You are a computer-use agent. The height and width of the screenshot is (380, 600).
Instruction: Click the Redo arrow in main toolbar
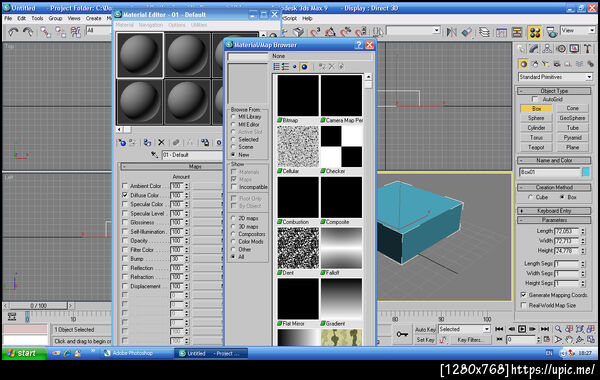(x=28, y=33)
